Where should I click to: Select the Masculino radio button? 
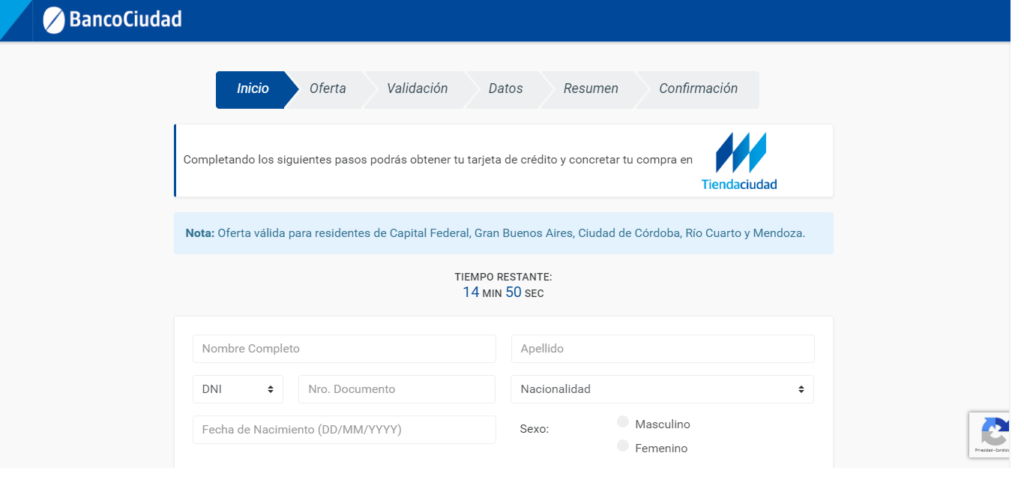(624, 423)
